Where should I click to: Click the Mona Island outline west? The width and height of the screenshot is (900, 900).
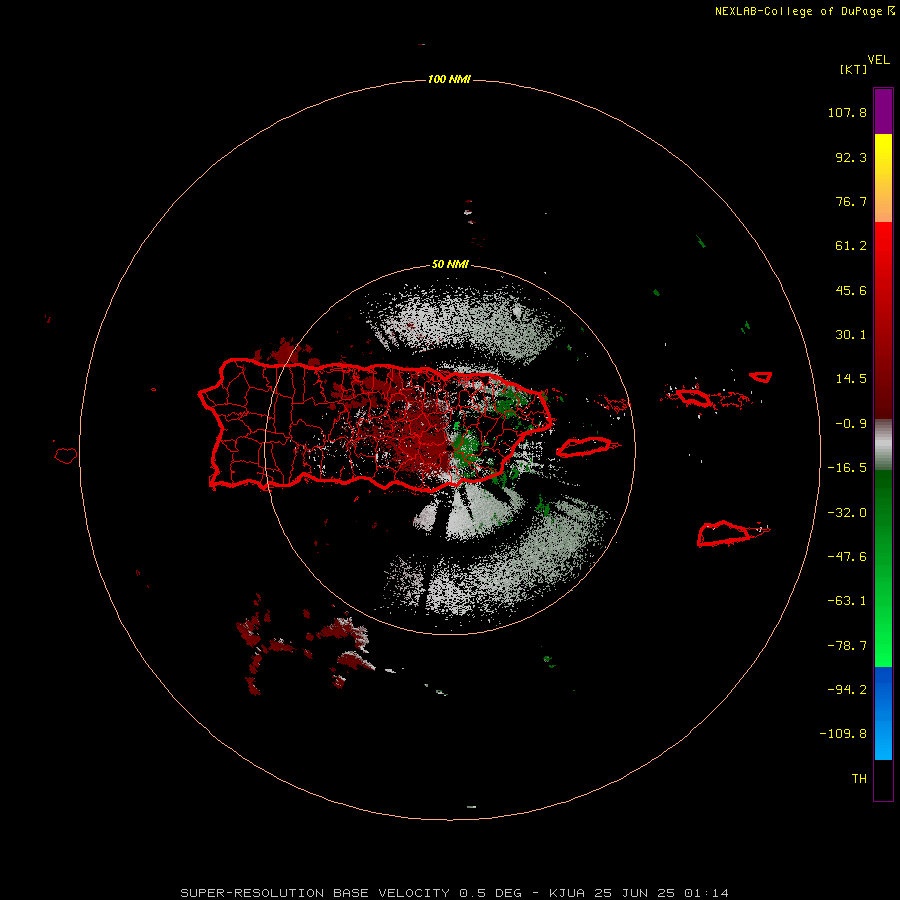(66, 456)
